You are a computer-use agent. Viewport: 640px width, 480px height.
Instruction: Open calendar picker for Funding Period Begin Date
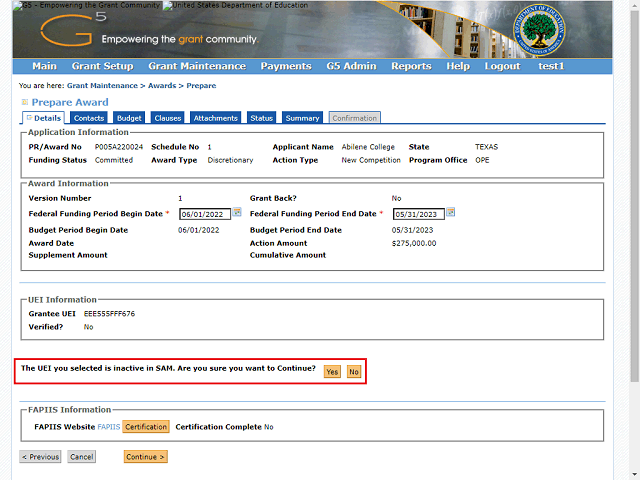point(237,212)
